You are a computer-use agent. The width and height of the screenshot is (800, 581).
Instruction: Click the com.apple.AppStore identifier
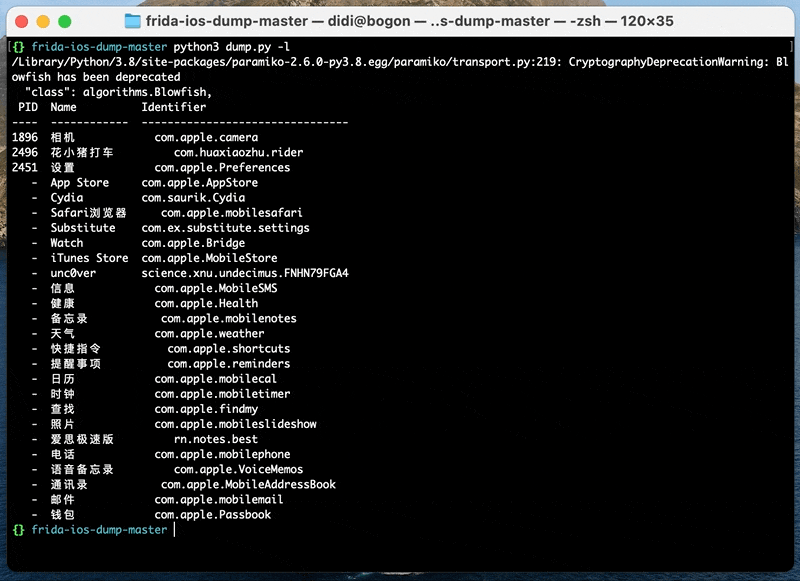[x=199, y=183]
